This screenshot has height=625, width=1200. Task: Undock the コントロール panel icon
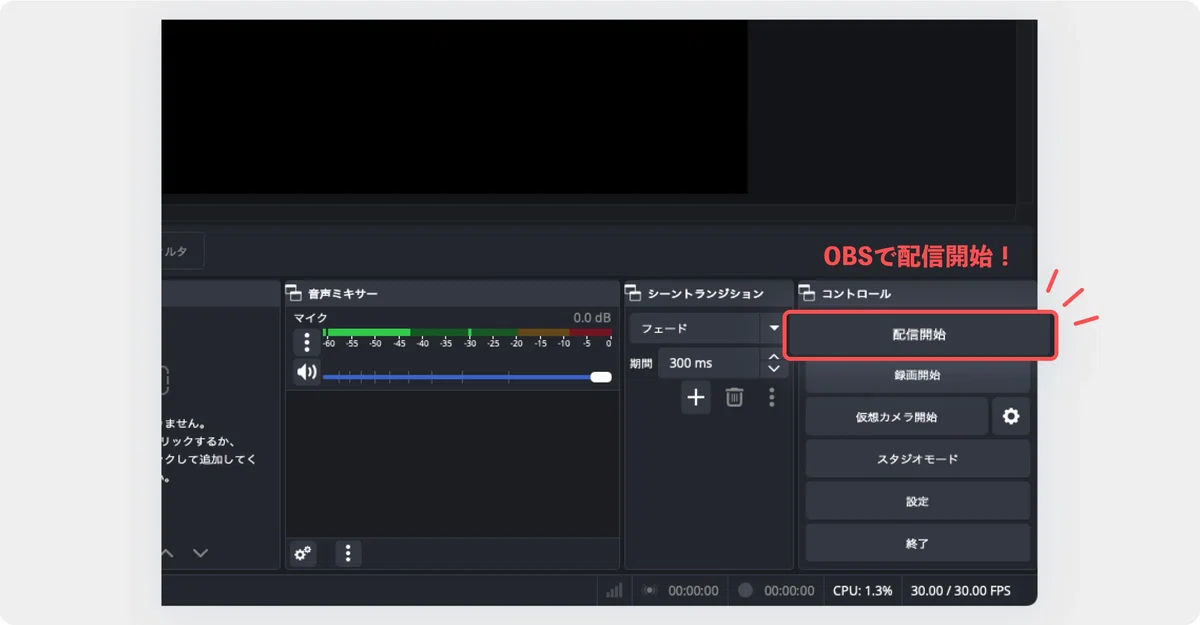coord(806,294)
